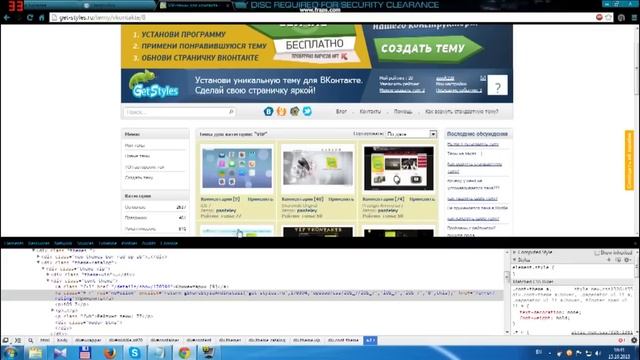
Task: Collapse the theme-catalog div node arrow
Action: (x=39, y=262)
